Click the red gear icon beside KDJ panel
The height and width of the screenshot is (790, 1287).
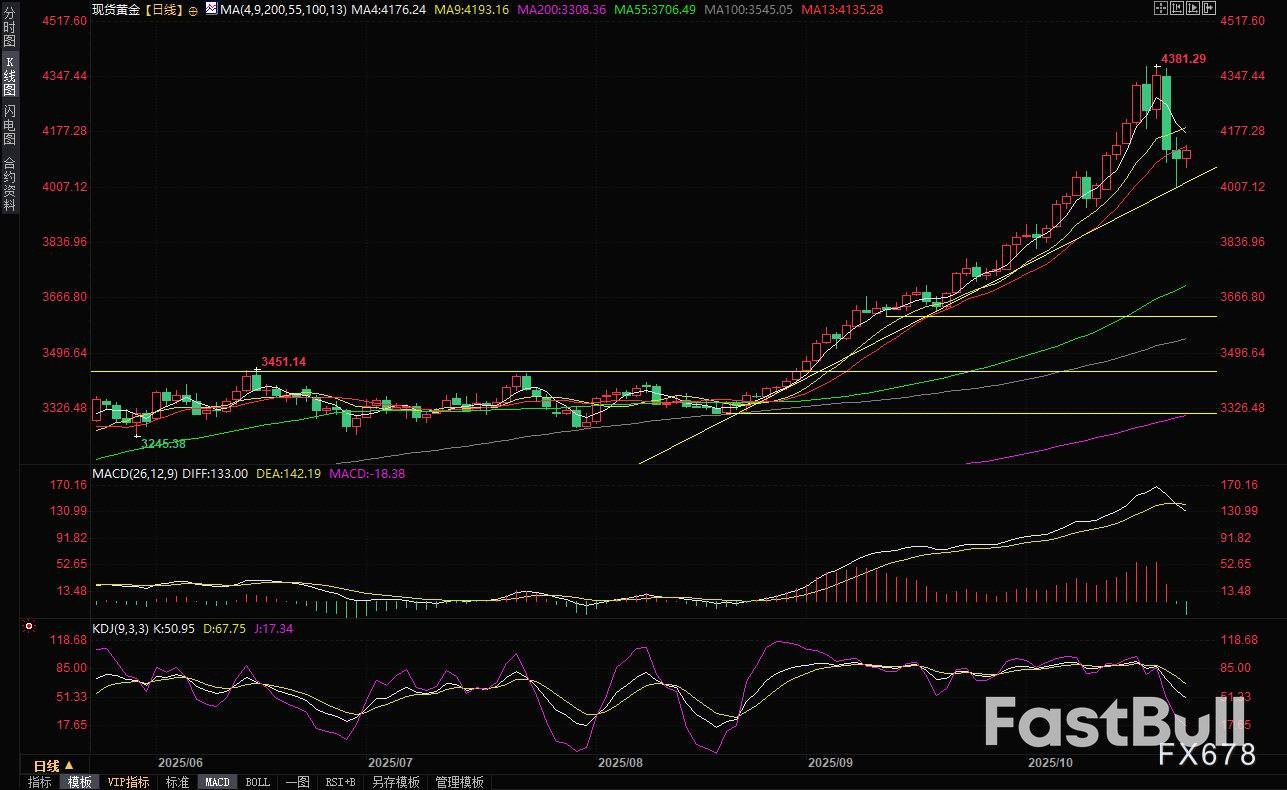(28, 627)
